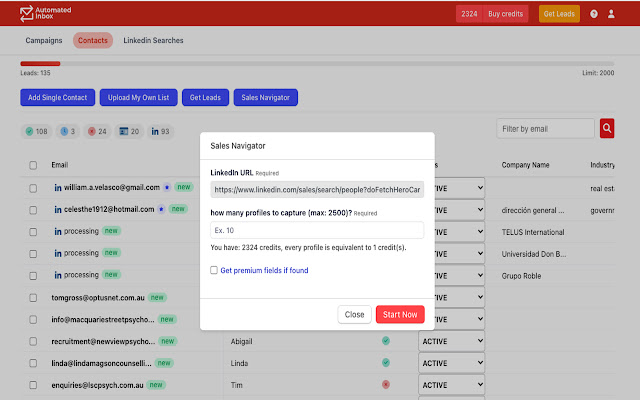
Task: Tick checkbox for linda@lindamagsoncounselli row
Action: (x=33, y=363)
